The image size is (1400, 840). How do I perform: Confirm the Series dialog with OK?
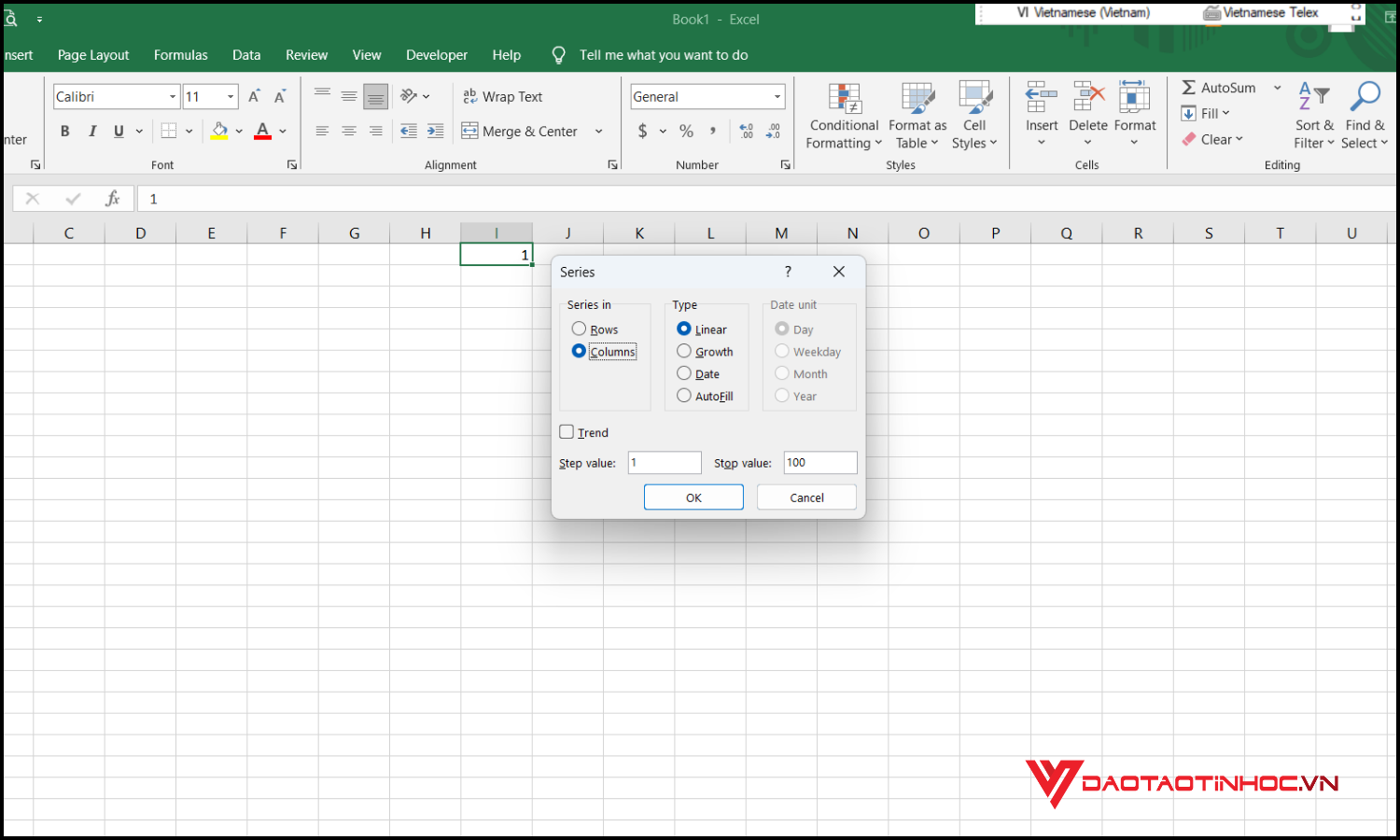point(693,497)
